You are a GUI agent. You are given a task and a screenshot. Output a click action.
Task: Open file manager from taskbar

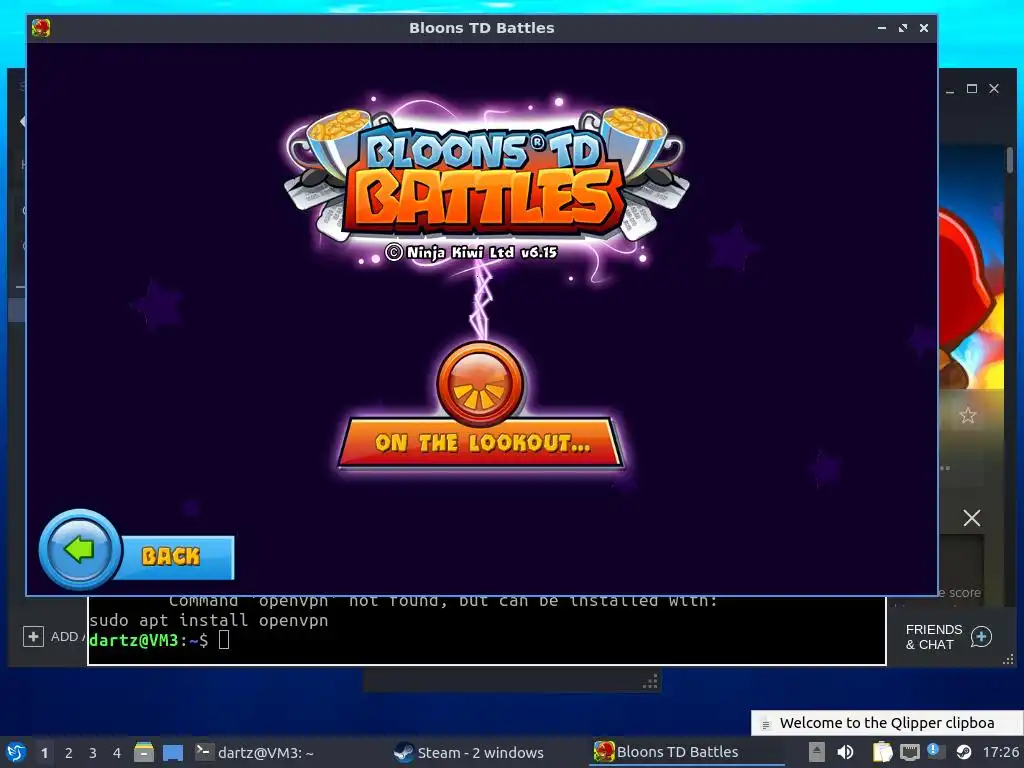point(144,752)
